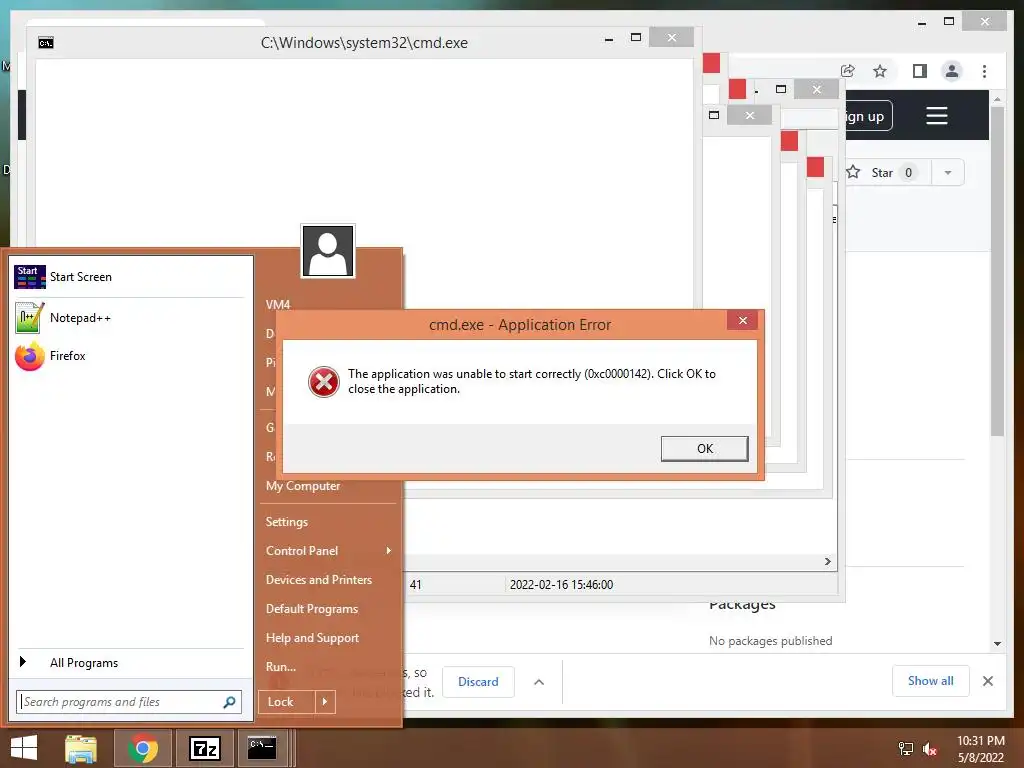Click the 2022-02-16 15:46:00 status cell
The image size is (1024, 768).
click(562, 585)
